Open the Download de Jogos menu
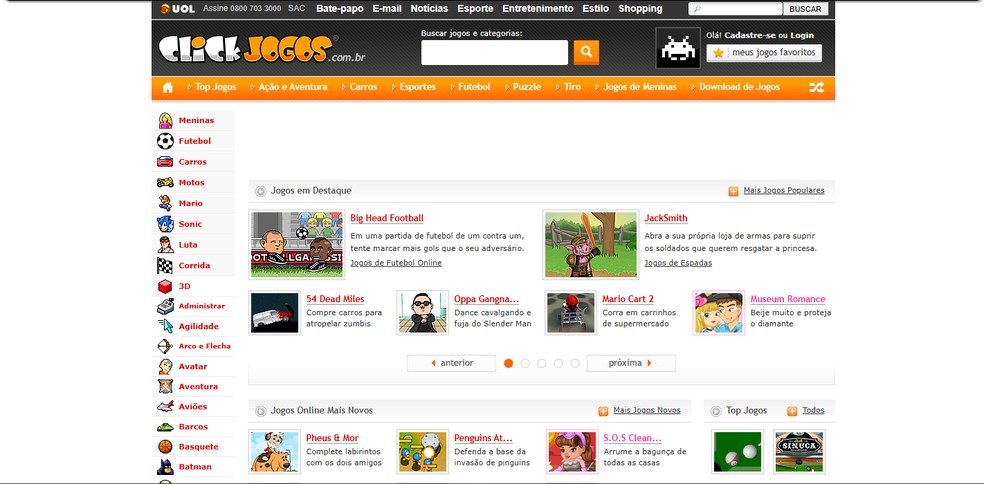 coord(739,87)
